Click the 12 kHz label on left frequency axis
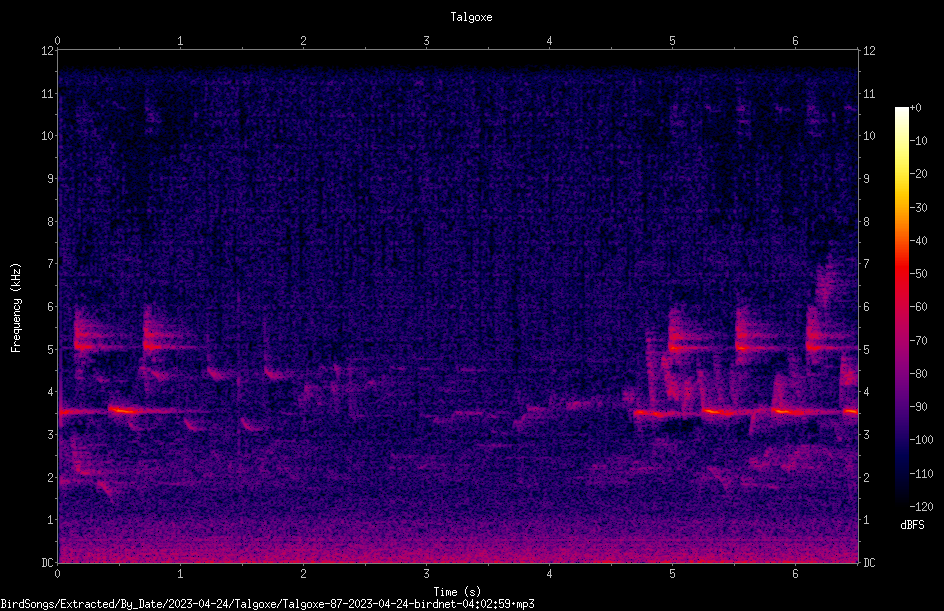 coord(48,51)
